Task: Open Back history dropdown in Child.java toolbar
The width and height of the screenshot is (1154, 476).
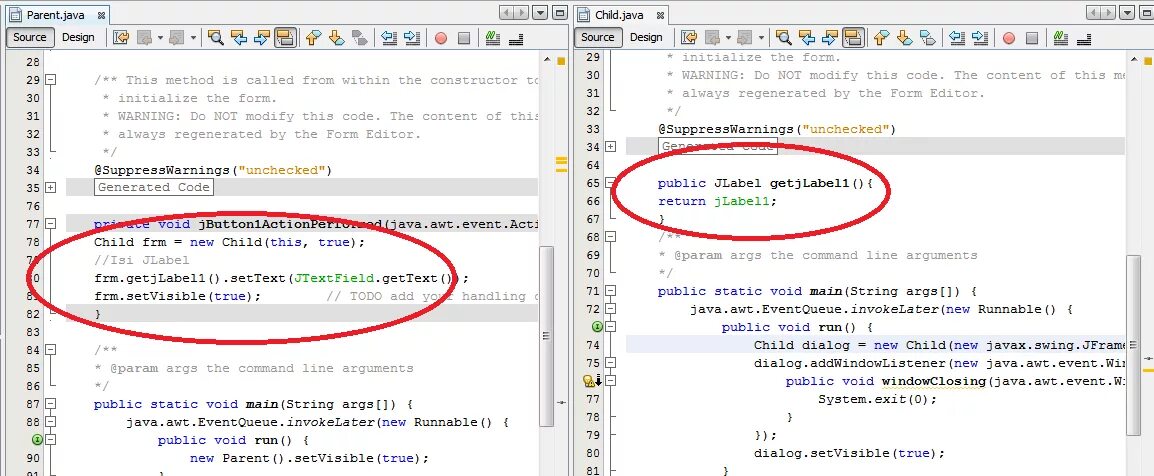Action: coord(728,38)
